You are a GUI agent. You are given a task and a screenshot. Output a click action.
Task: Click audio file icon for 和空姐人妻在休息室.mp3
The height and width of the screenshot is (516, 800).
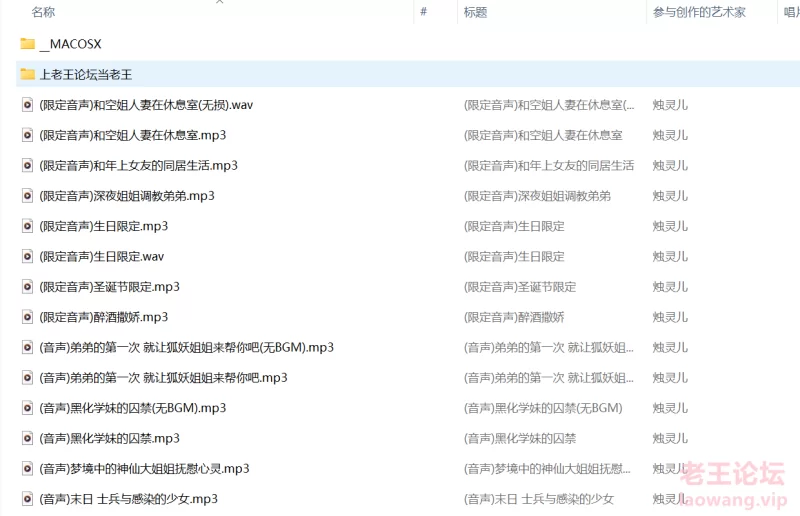[x=28, y=135]
